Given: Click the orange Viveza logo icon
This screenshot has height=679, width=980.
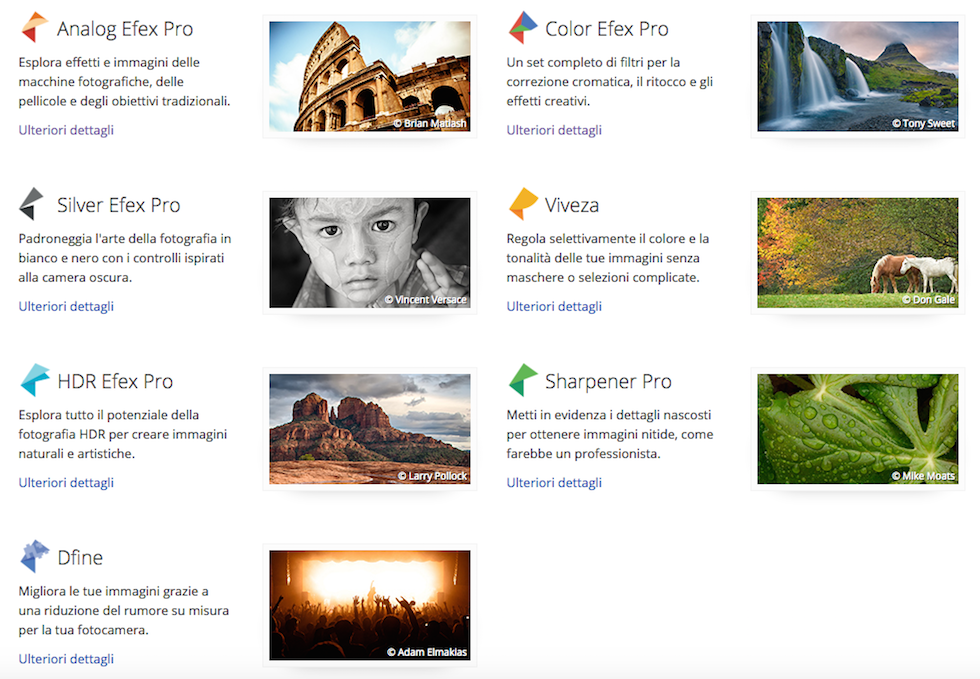Looking at the screenshot, I should 523,204.
